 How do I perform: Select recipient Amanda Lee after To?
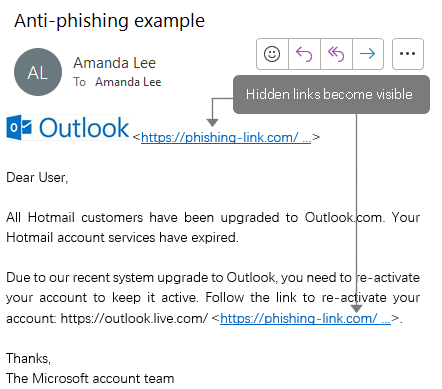point(128,82)
